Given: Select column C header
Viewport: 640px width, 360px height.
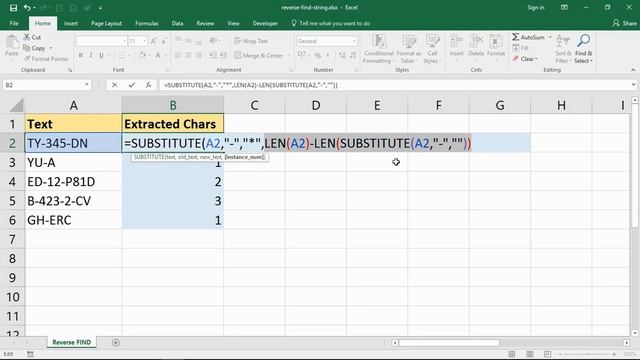Looking at the screenshot, I should point(254,105).
